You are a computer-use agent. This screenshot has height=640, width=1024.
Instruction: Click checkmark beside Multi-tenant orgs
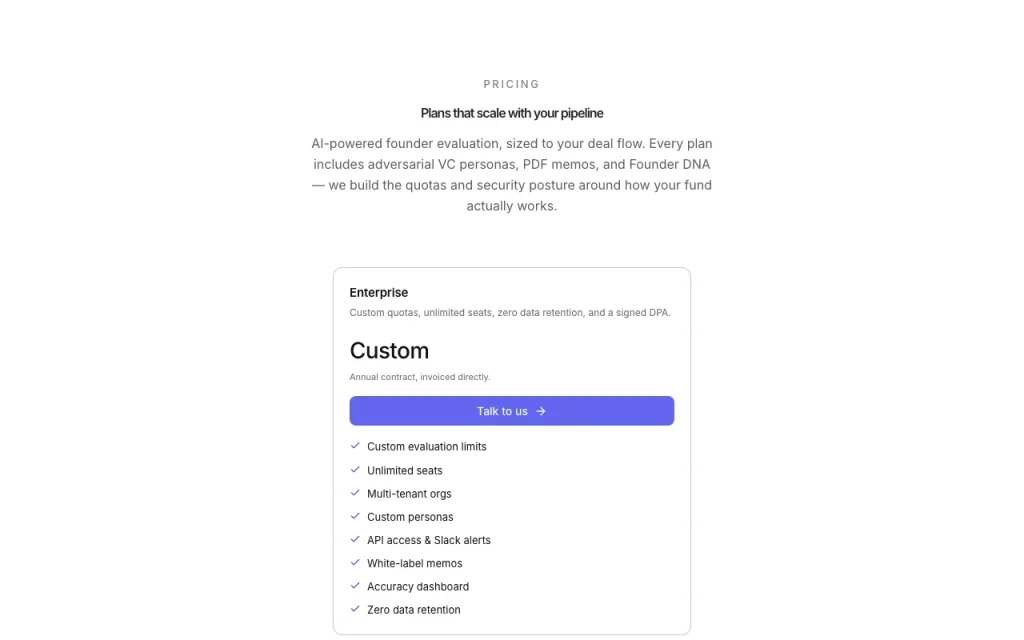point(355,493)
